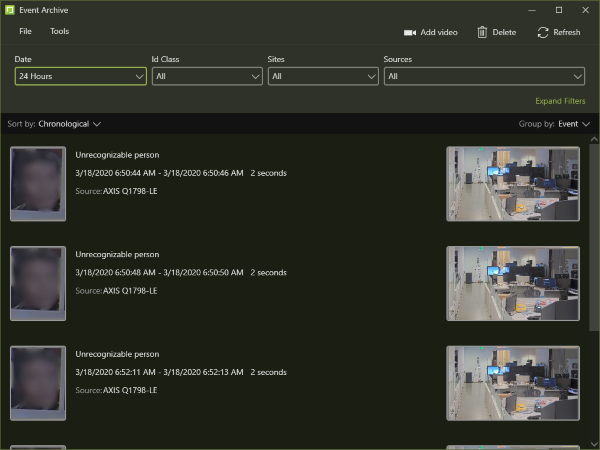Click the time range 3/18/2020 6:52:11 AM - 6:52:13 AM
This screenshot has width=600, height=450.
(159, 372)
